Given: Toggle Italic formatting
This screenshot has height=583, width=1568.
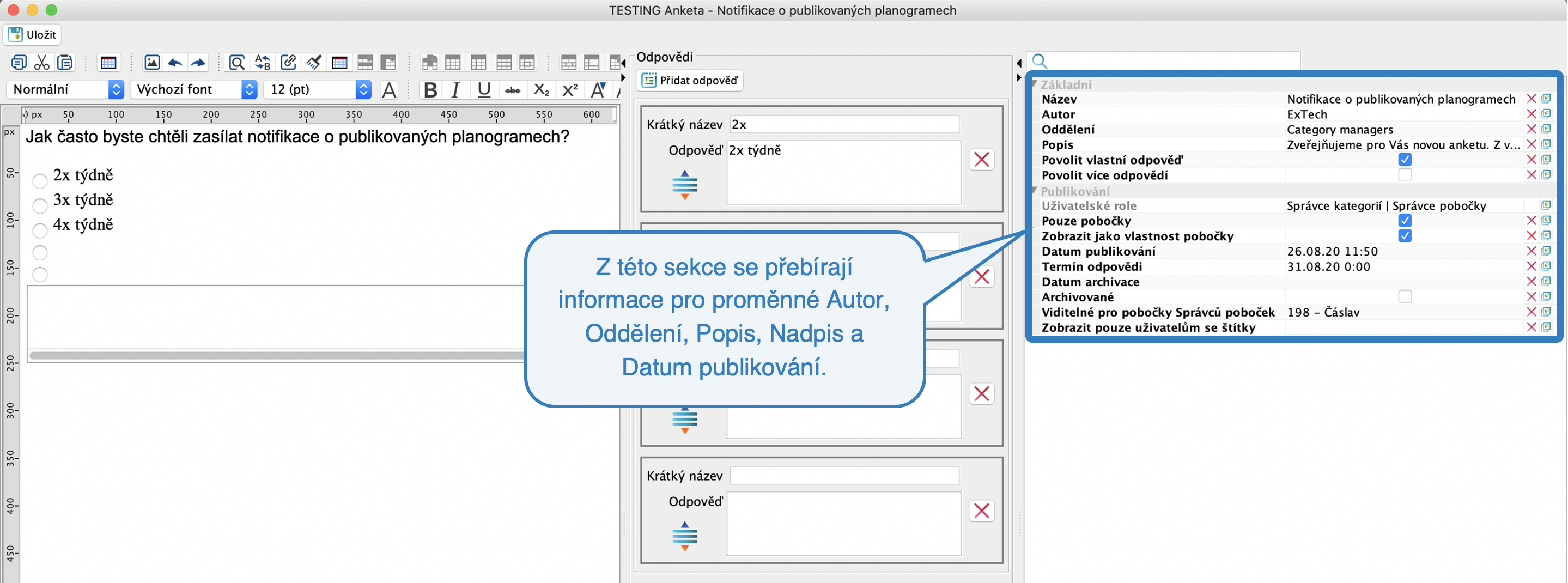Looking at the screenshot, I should pyautogui.click(x=455, y=90).
